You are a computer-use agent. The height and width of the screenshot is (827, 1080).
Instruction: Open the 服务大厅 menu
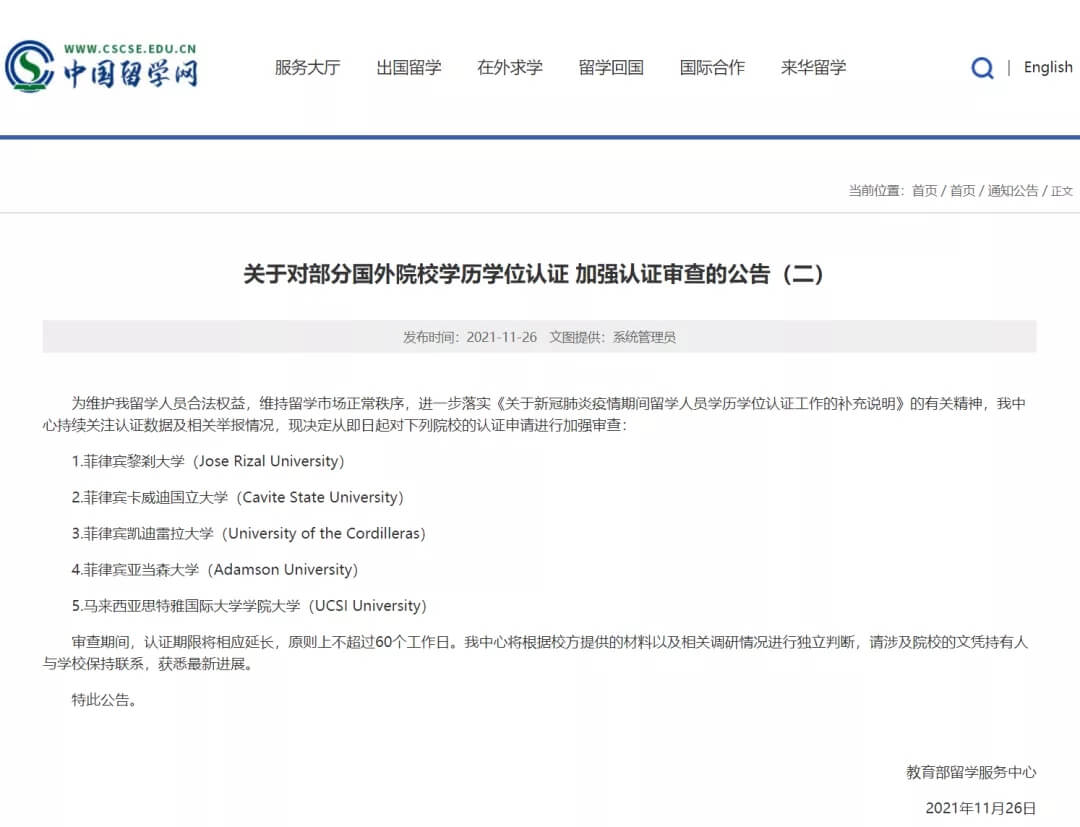coord(307,67)
